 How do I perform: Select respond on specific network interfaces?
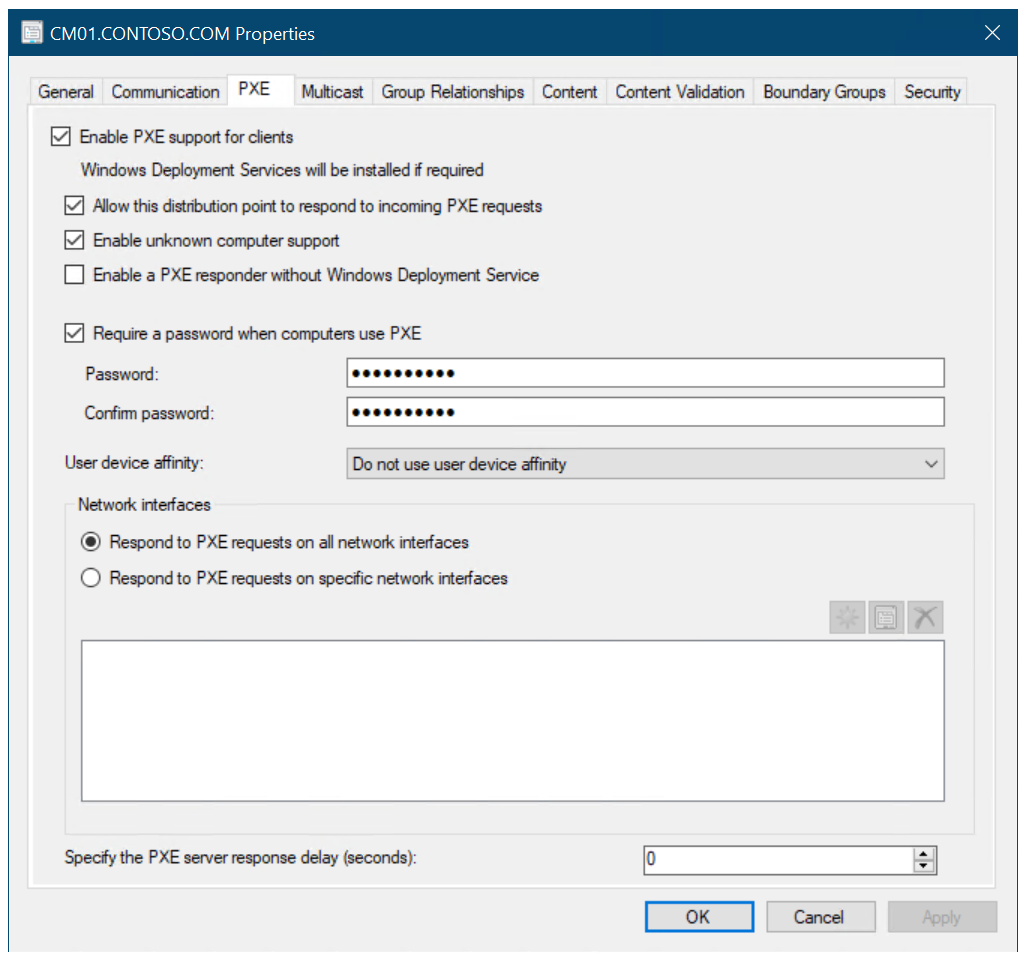click(91, 578)
